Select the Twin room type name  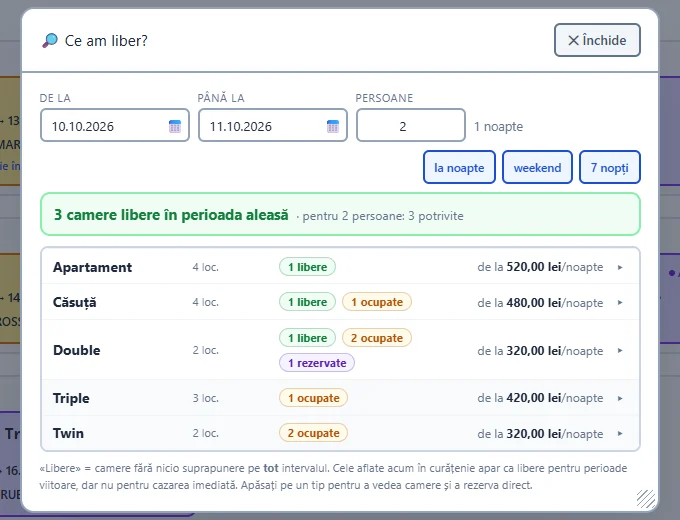(68, 433)
